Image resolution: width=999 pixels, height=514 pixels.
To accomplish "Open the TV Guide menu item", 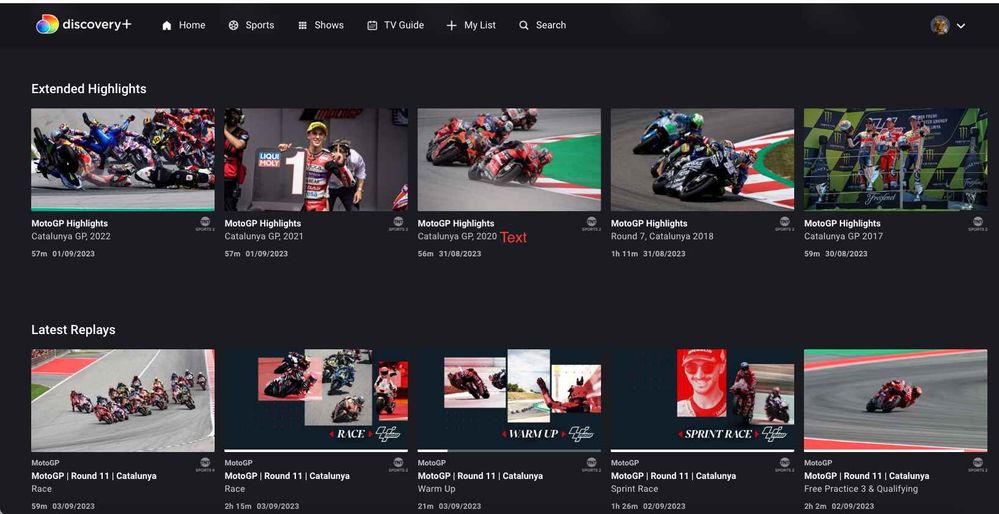I will point(404,26).
